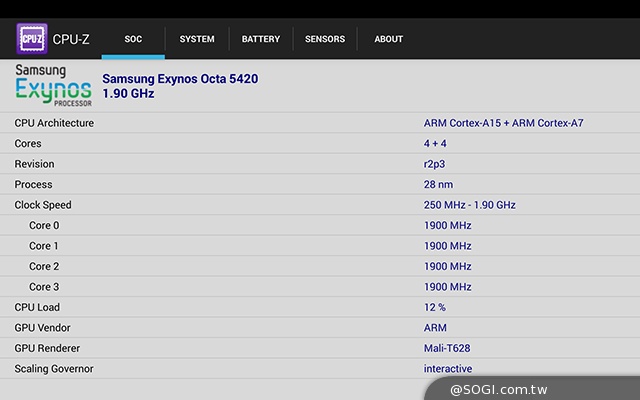Image resolution: width=640 pixels, height=400 pixels.
Task: Open the Sensors tab
Action: tap(325, 39)
